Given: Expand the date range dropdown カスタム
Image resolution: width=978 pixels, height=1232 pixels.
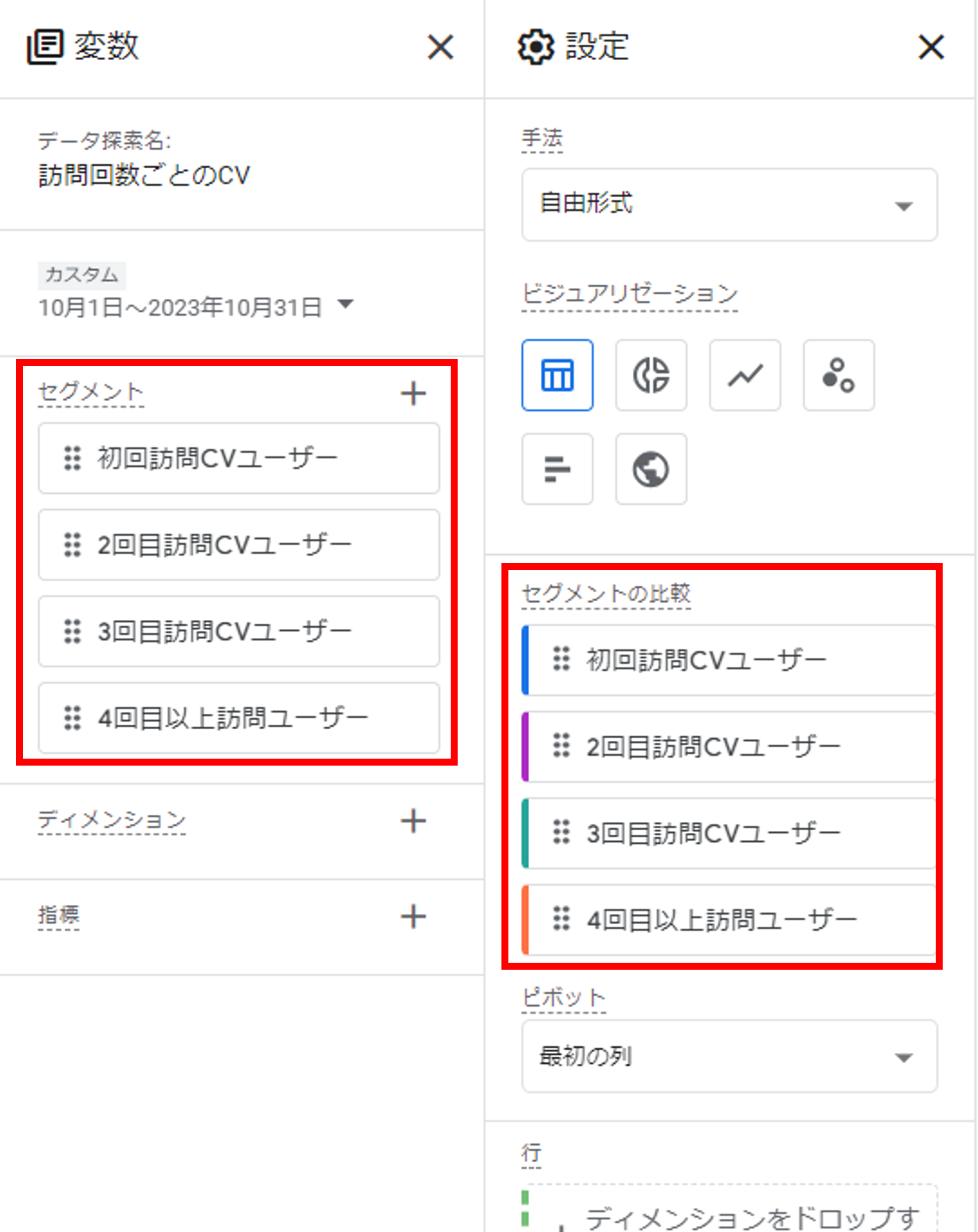Looking at the screenshot, I should click(x=346, y=306).
